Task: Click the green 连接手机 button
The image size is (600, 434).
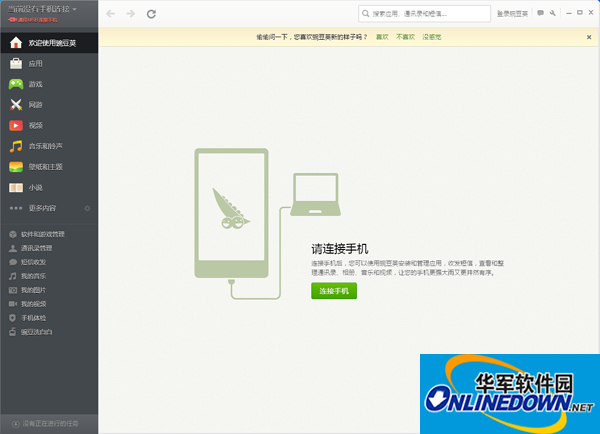Action: [334, 291]
